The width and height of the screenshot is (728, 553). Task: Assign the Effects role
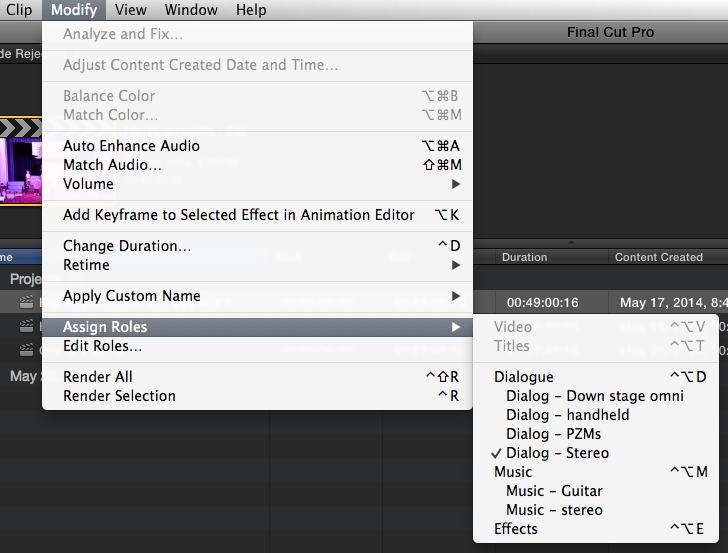[x=596, y=529]
